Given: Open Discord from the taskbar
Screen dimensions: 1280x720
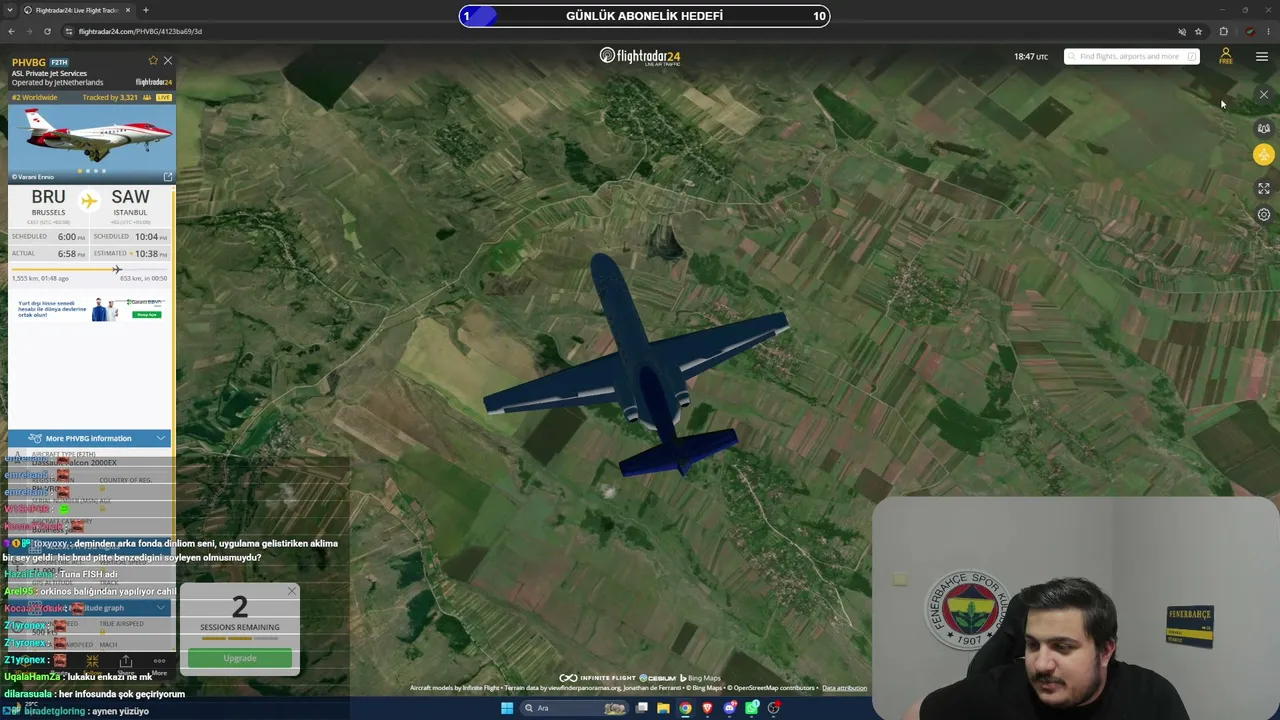Looking at the screenshot, I should coord(730,708).
